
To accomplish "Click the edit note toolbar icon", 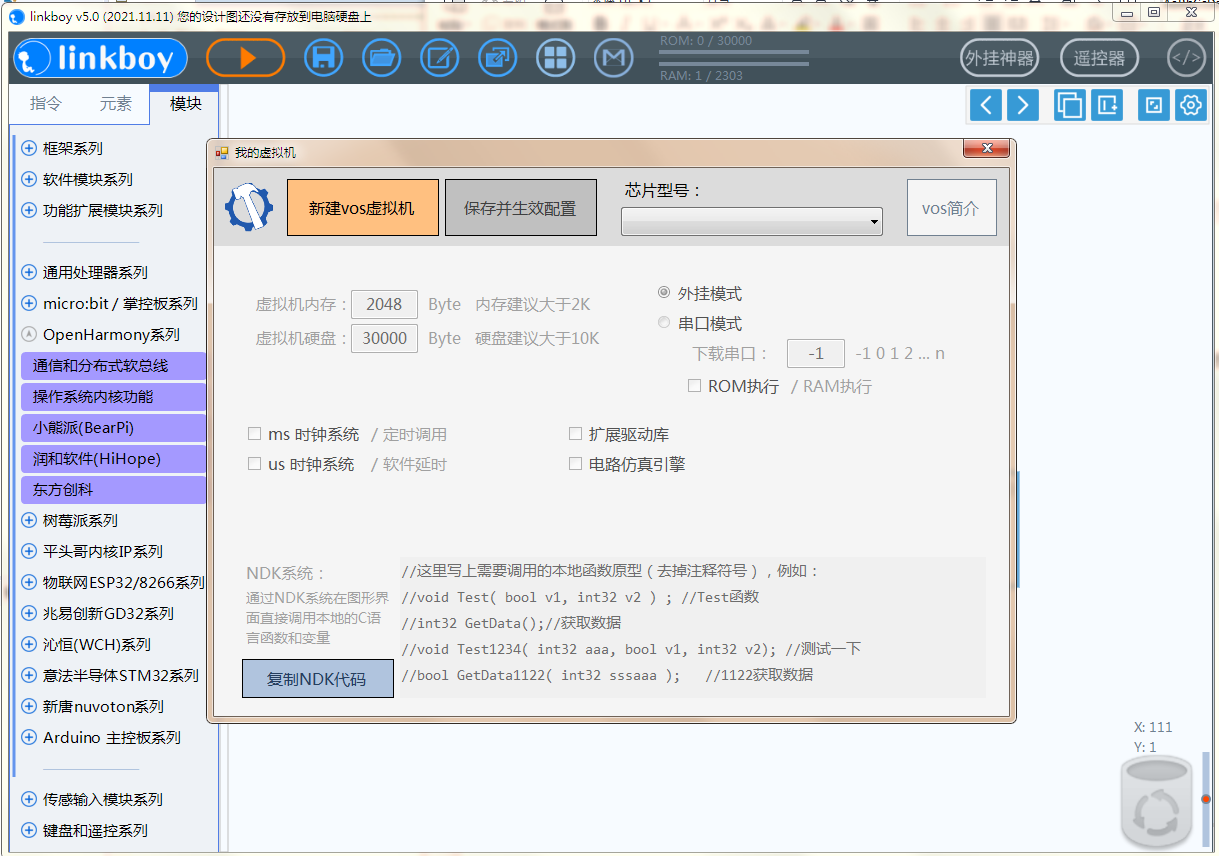I will [x=439, y=58].
